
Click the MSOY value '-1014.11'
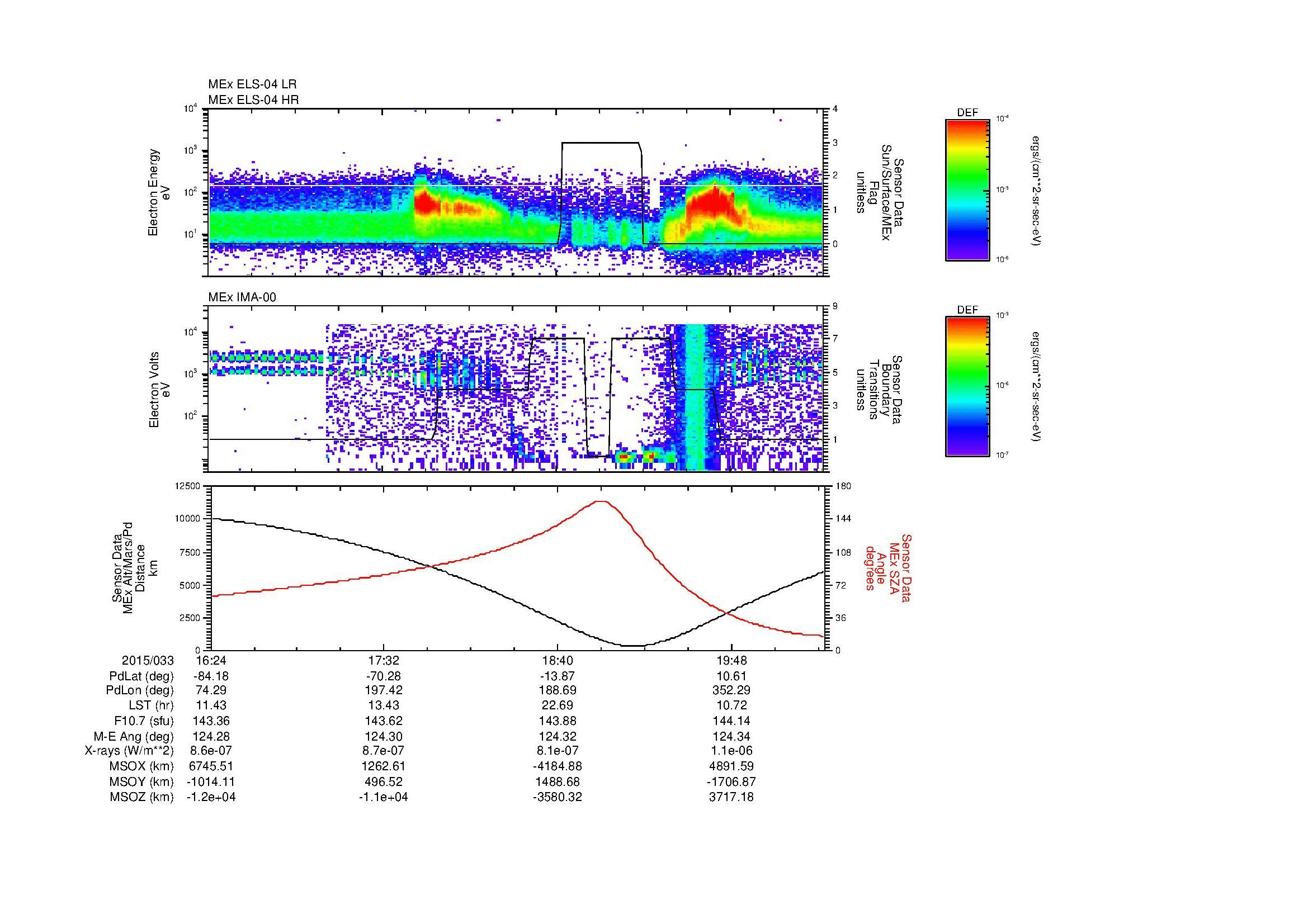click(211, 781)
